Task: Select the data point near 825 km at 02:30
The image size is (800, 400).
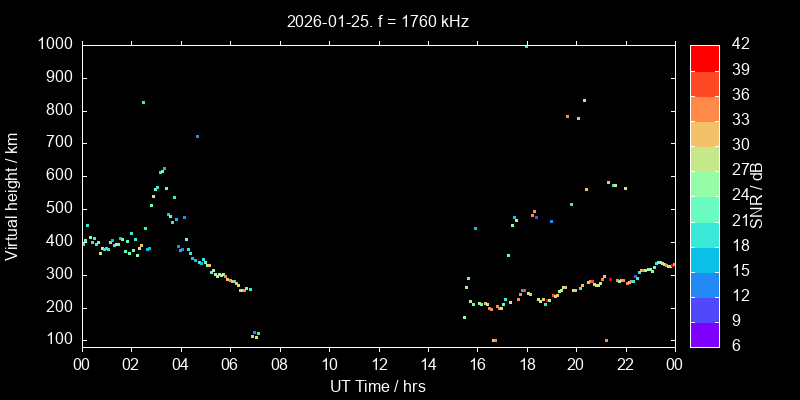Action: pyautogui.click(x=143, y=102)
